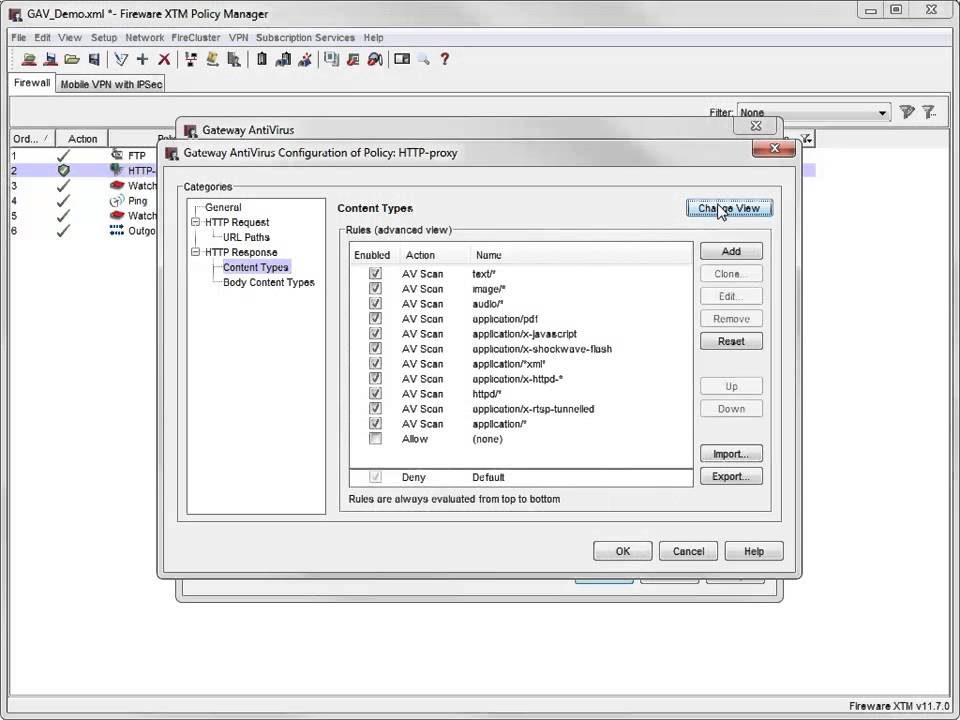Click the red monitor toolbar icon
This screenshot has width=960, height=720.
(x=353, y=59)
